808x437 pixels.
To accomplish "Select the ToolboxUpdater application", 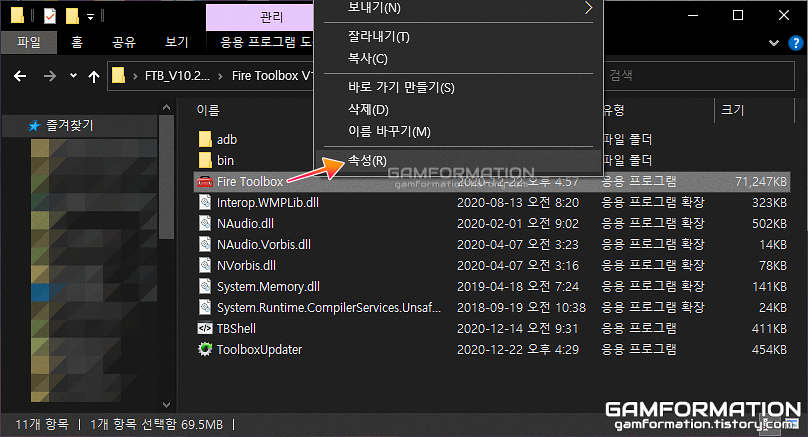I will tap(259, 350).
